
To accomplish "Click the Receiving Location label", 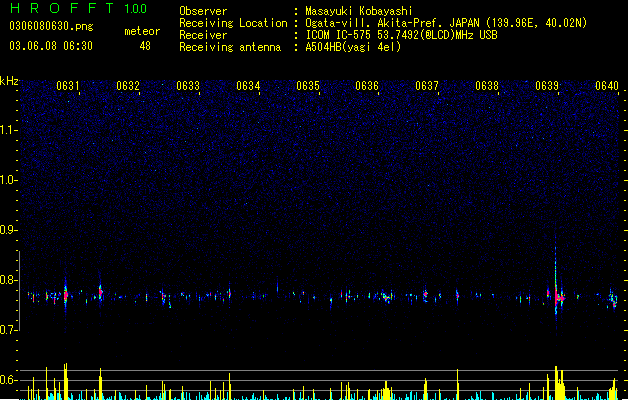I will [233, 23].
